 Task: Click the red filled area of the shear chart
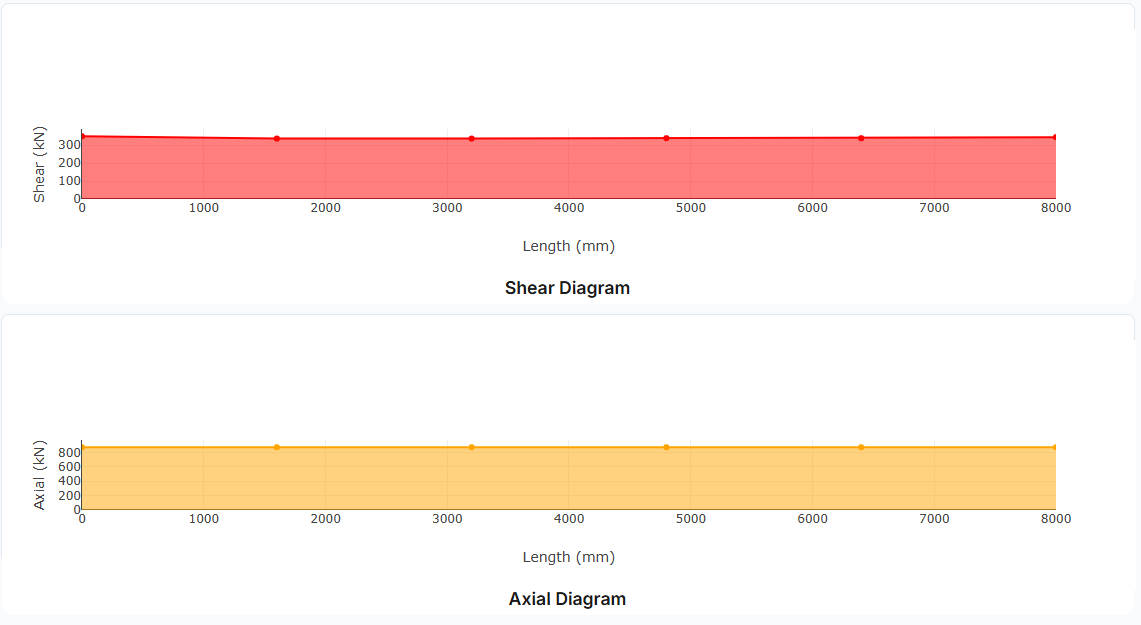pyautogui.click(x=568, y=170)
